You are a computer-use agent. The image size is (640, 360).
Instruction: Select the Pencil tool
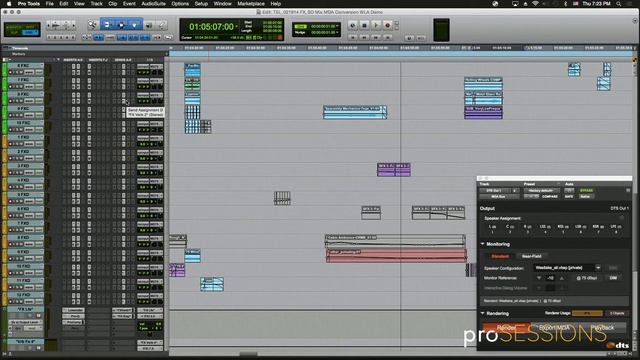click(x=162, y=25)
